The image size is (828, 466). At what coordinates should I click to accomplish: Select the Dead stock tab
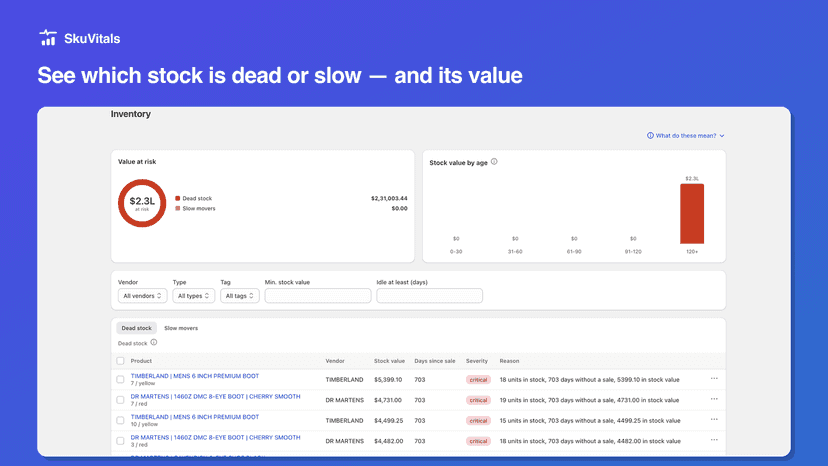pos(136,328)
